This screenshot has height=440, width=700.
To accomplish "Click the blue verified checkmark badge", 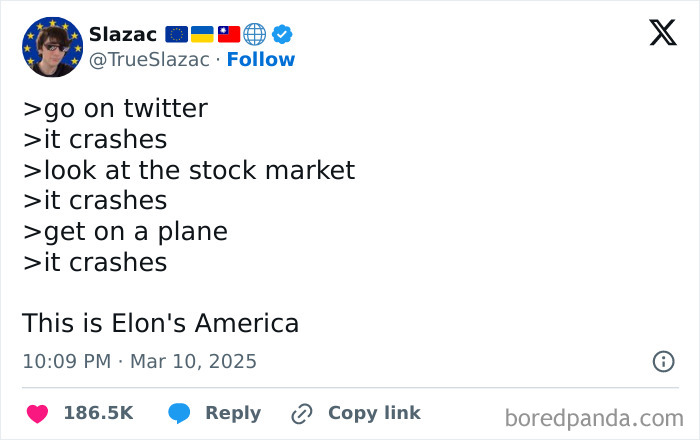I will (282, 34).
